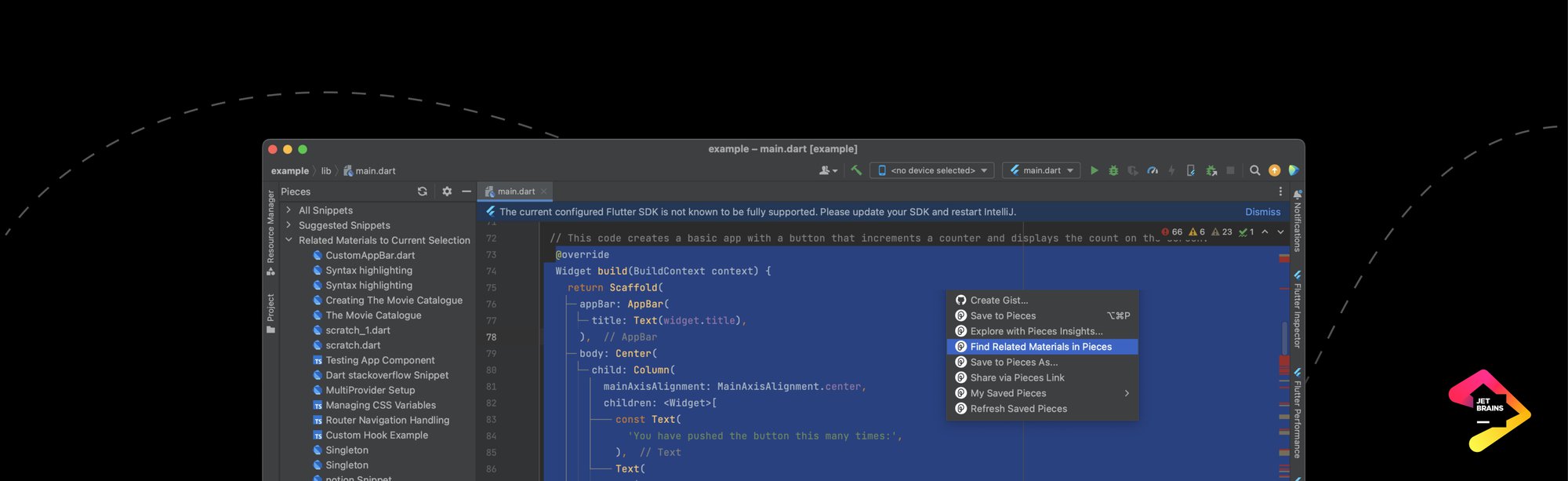Select Share via Pieces Link
This screenshot has height=481, width=1568.
1042,377
